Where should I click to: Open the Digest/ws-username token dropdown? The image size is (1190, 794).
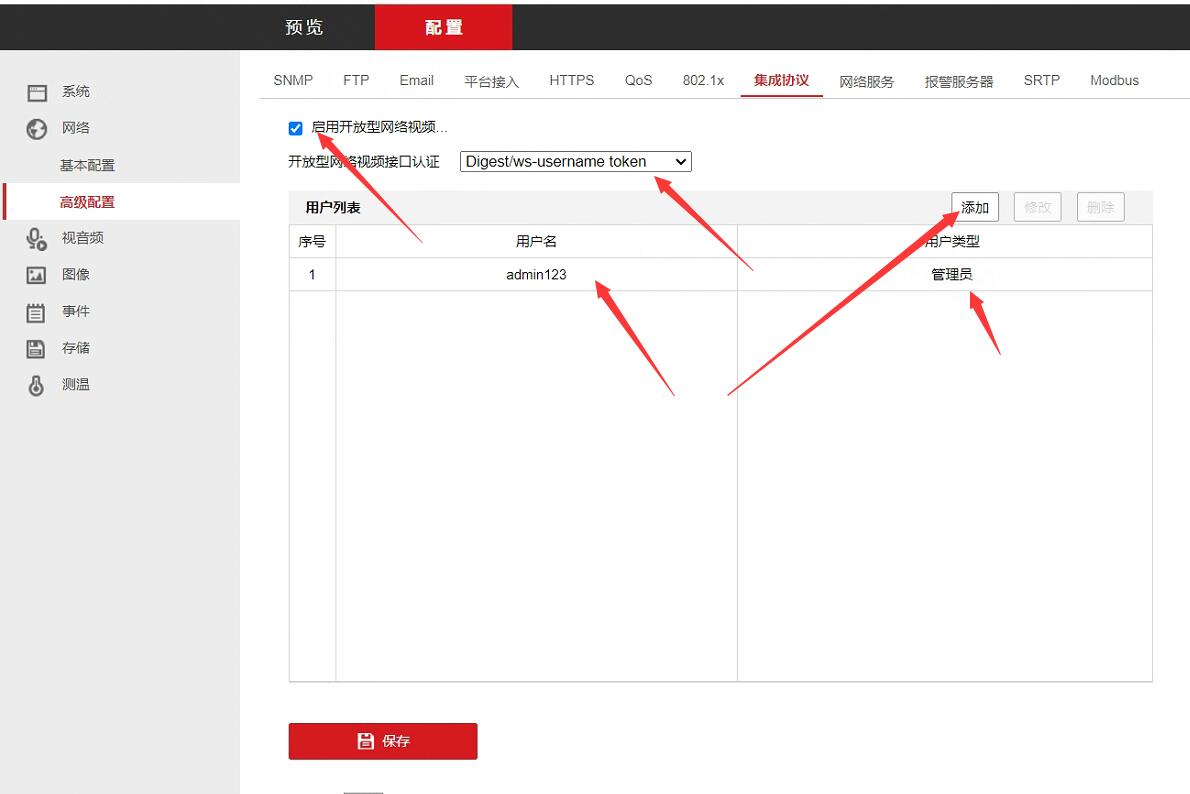[575, 161]
